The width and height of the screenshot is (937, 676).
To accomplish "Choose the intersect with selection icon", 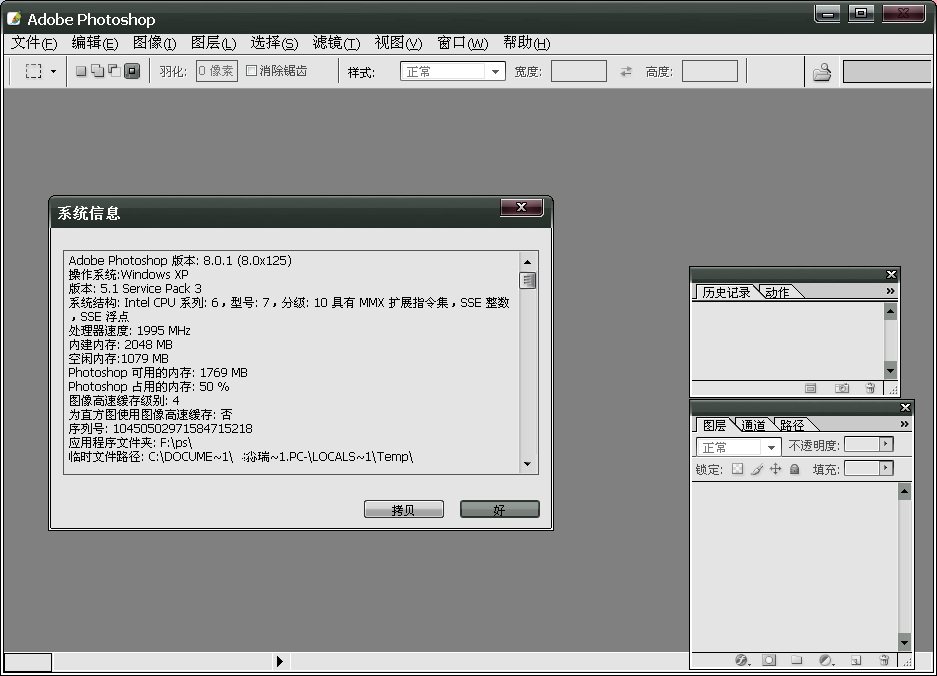I will (132, 71).
